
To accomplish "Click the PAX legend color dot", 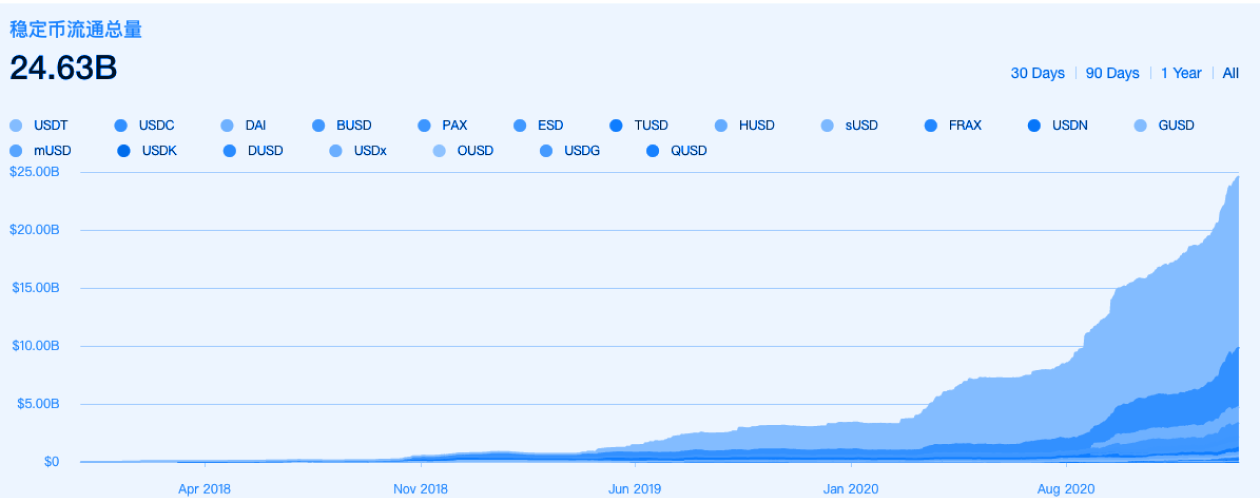I will pyautogui.click(x=424, y=126).
